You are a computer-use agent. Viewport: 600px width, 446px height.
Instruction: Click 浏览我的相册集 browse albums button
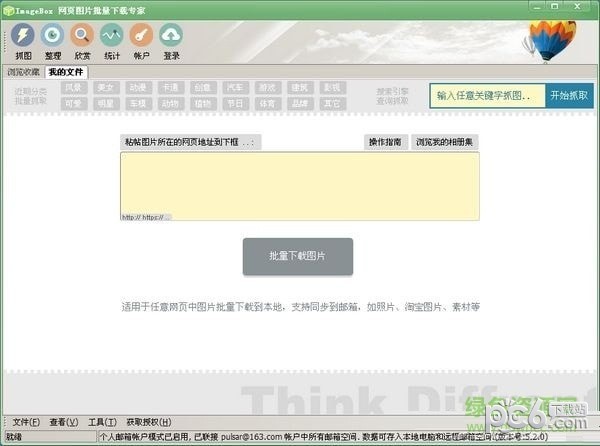(x=444, y=142)
